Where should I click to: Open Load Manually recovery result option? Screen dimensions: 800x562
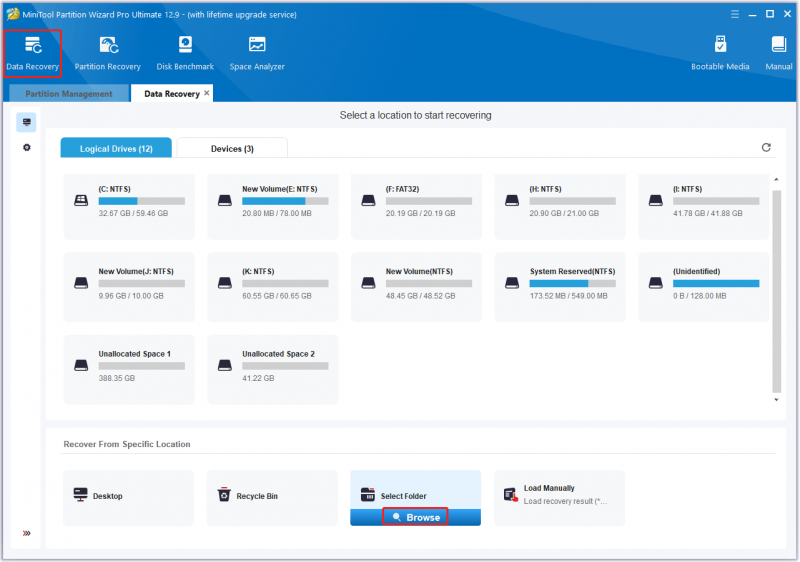point(559,498)
